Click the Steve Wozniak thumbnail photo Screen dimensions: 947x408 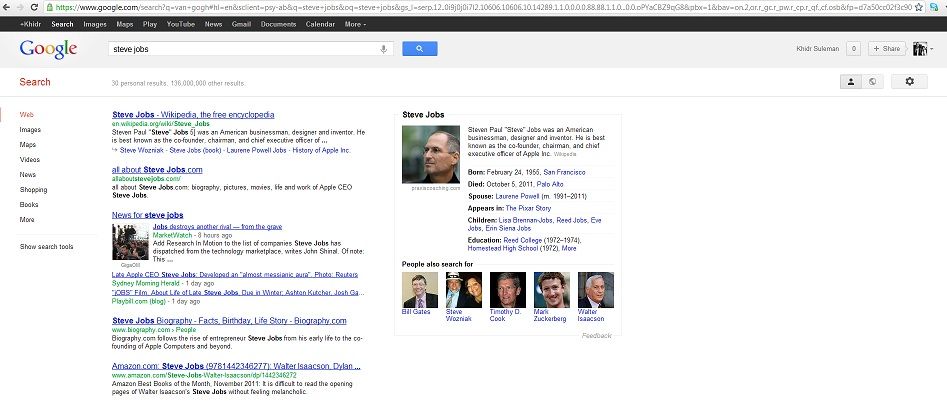(464, 290)
